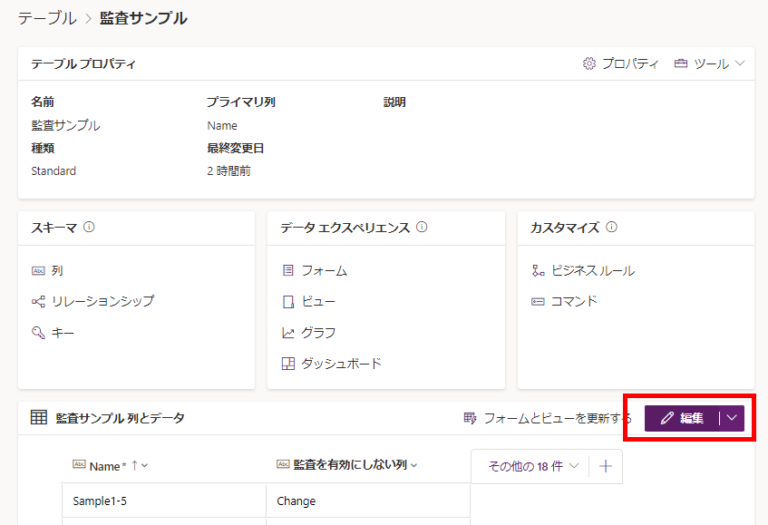Go to テーブル in the breadcrumb
768x525 pixels.
click(x=46, y=18)
